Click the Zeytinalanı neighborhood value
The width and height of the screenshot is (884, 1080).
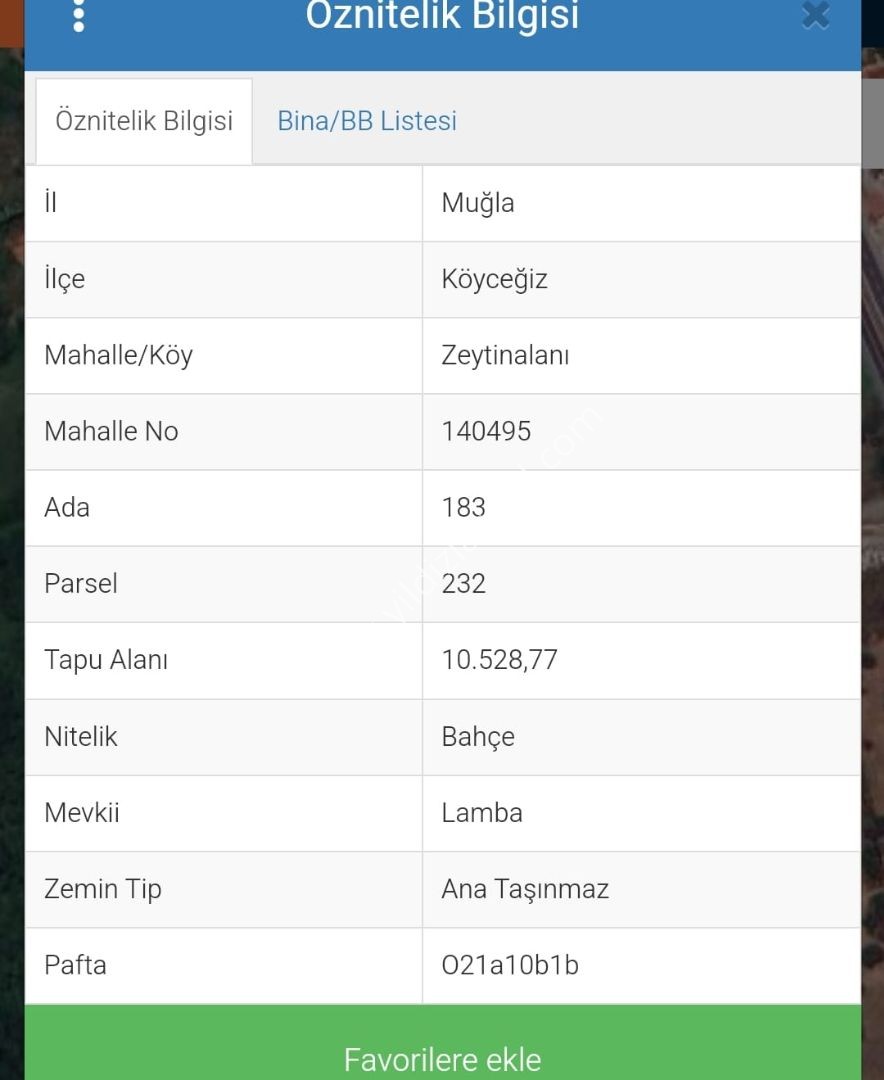pyautogui.click(x=505, y=356)
